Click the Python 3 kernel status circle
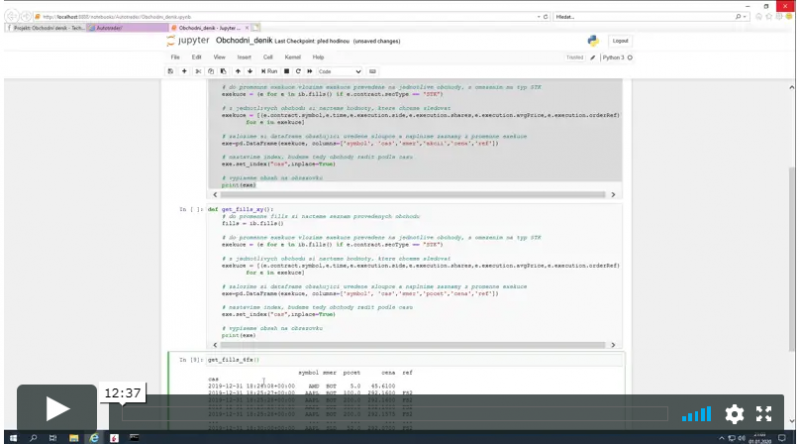Image resolution: width=800 pixels, height=444 pixels. click(x=630, y=58)
